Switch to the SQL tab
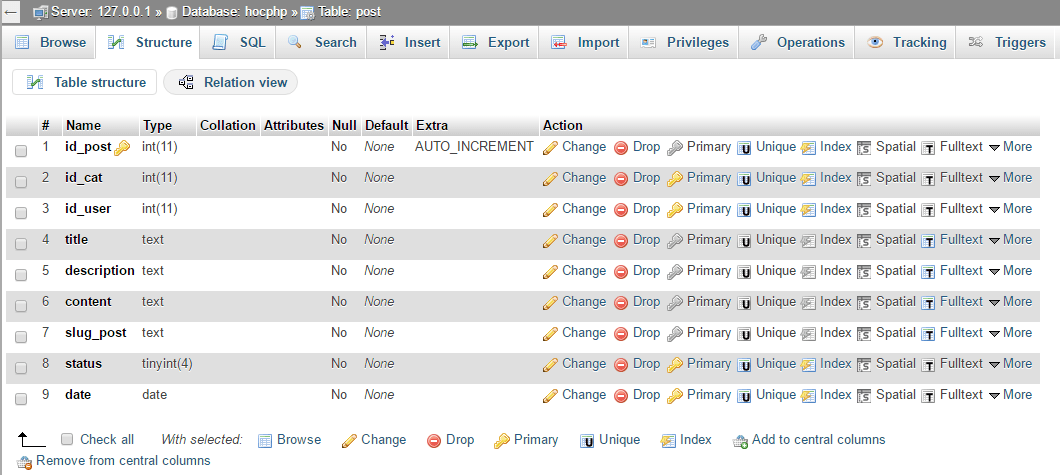This screenshot has height=475, width=1060. click(239, 42)
